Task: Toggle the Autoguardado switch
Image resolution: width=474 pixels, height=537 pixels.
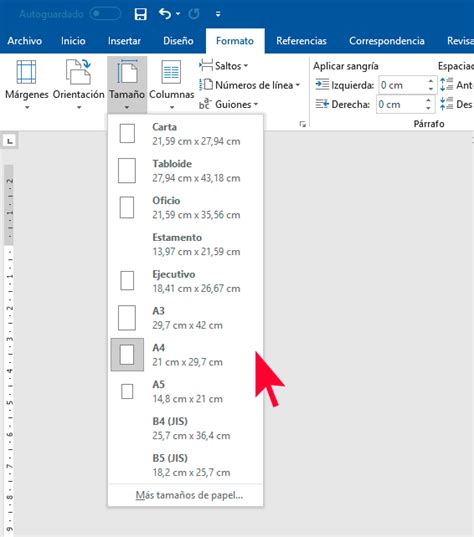Action: 105,14
